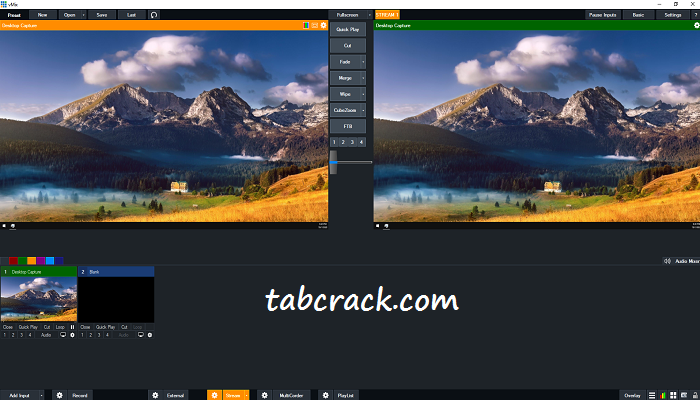This screenshot has height=400, width=700.
Task: Click the speaker icon beside Audio Mixer
Action: (667, 261)
